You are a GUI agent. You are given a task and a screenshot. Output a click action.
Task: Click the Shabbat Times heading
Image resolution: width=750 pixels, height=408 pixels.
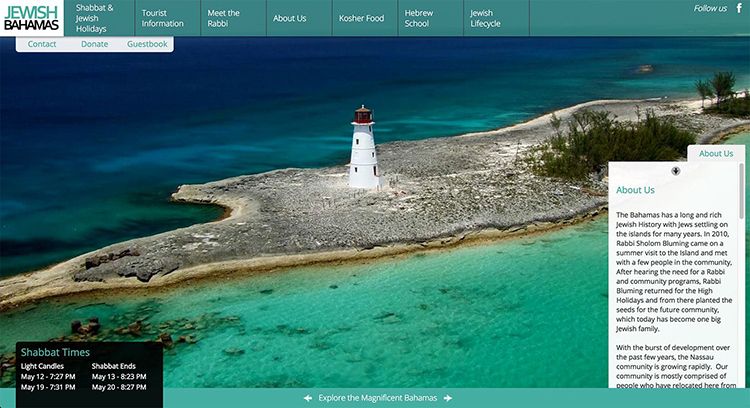(x=55, y=353)
